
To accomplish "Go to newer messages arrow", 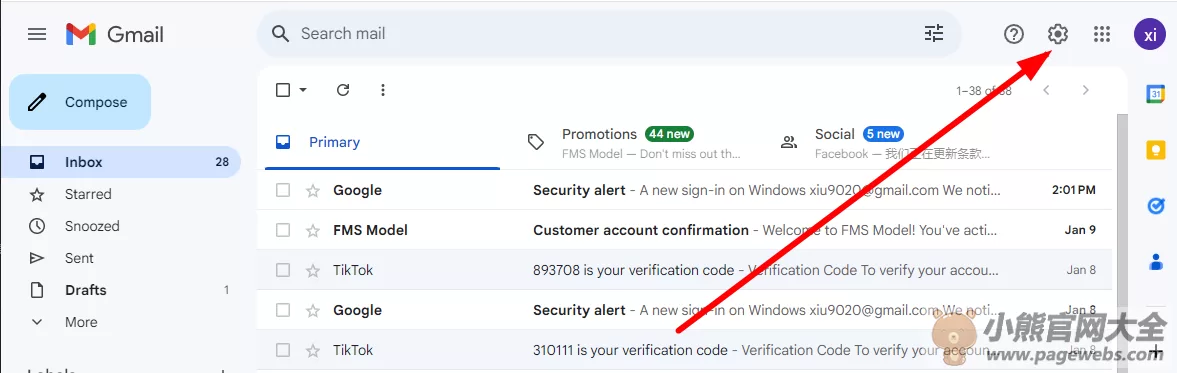I will click(x=1046, y=90).
